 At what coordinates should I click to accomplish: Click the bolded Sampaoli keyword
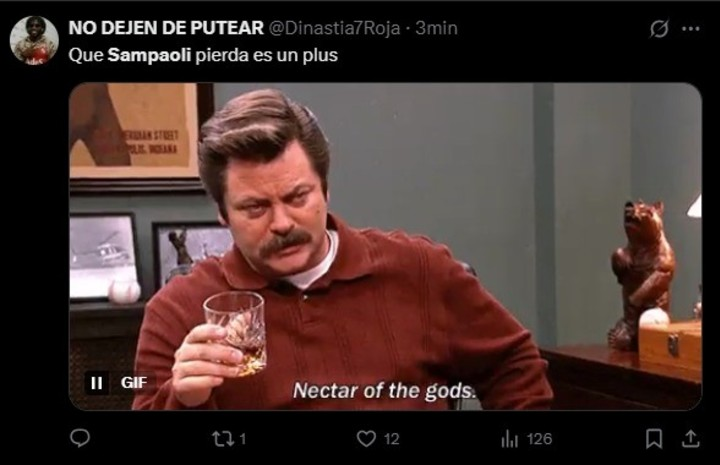(x=149, y=55)
